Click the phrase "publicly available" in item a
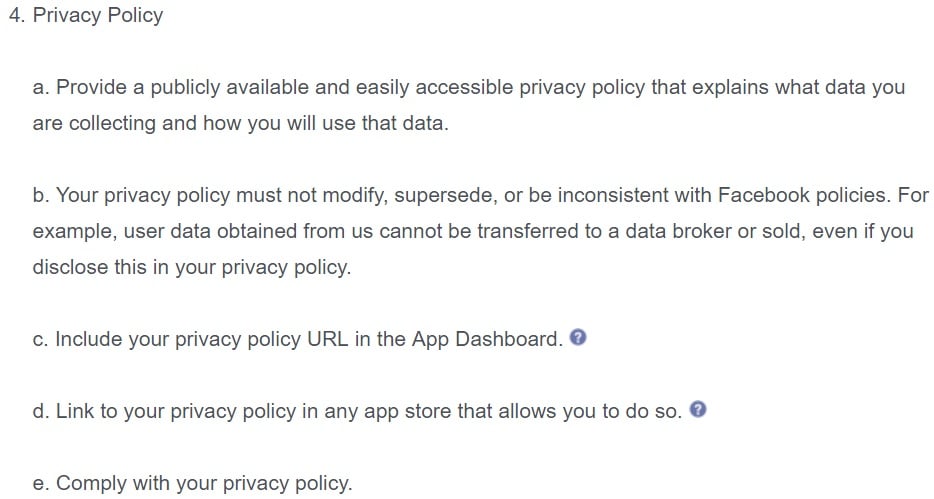 tap(229, 88)
